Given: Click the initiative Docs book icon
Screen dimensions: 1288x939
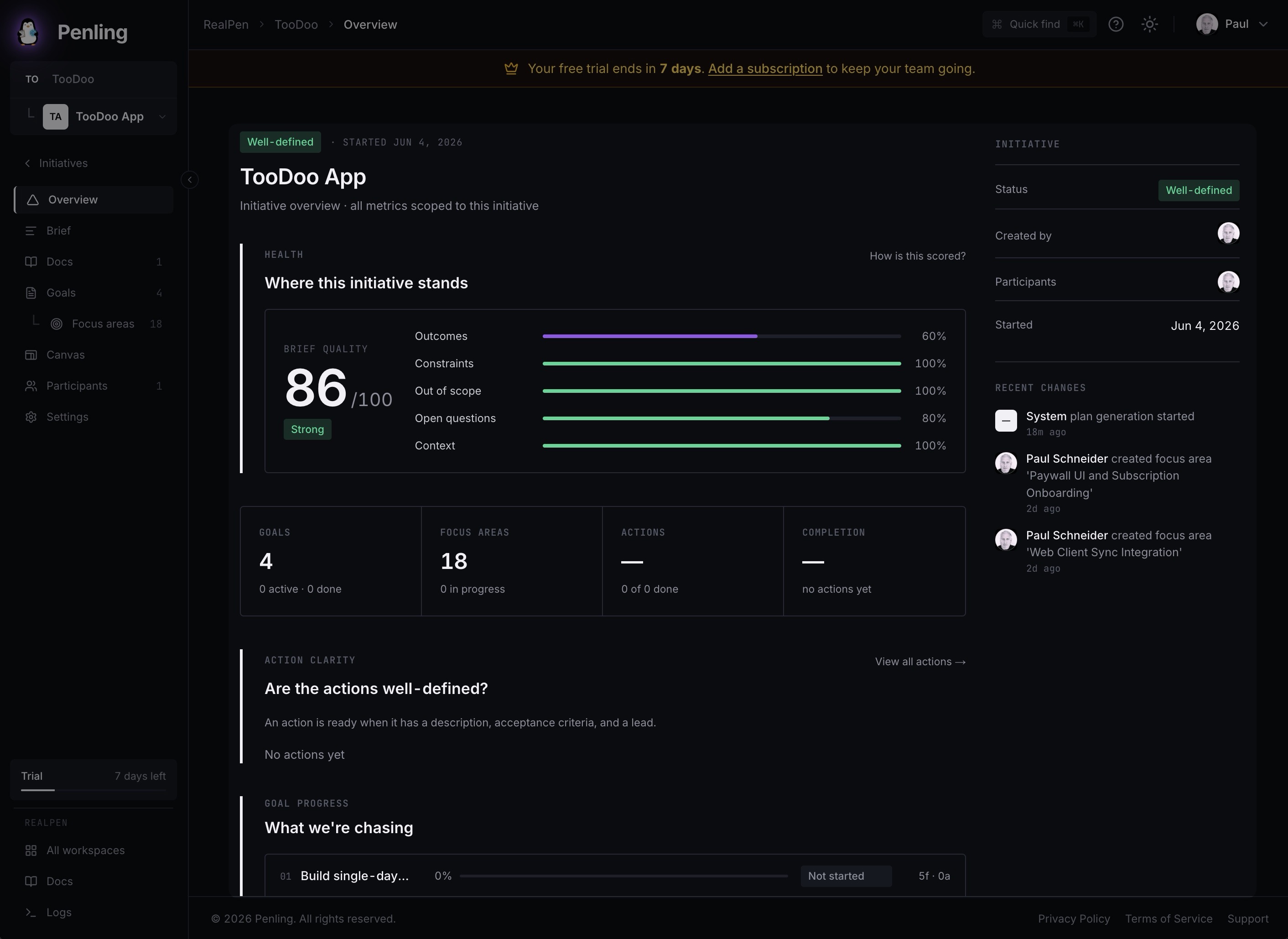Looking at the screenshot, I should click(31, 261).
